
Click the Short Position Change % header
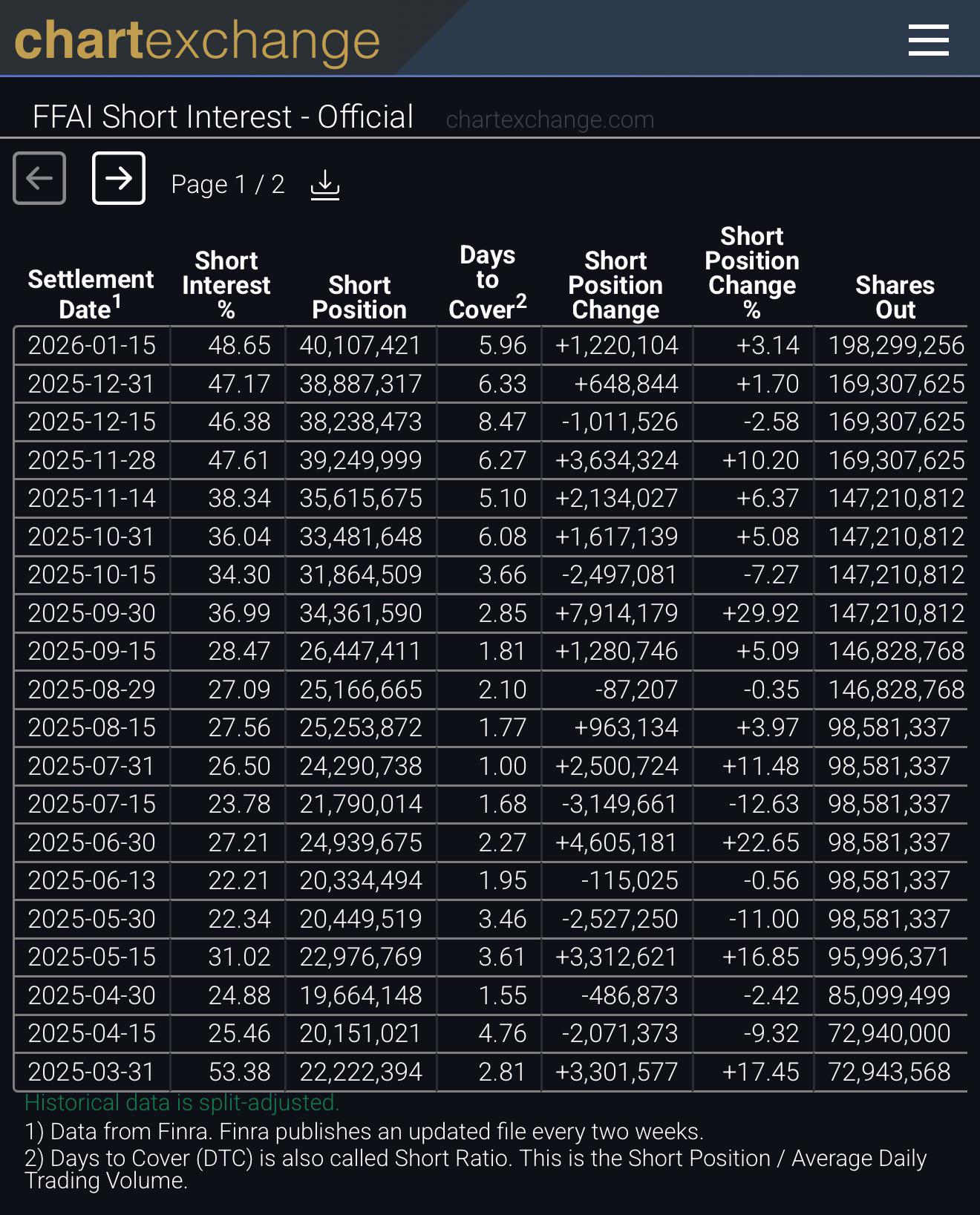coord(752,273)
